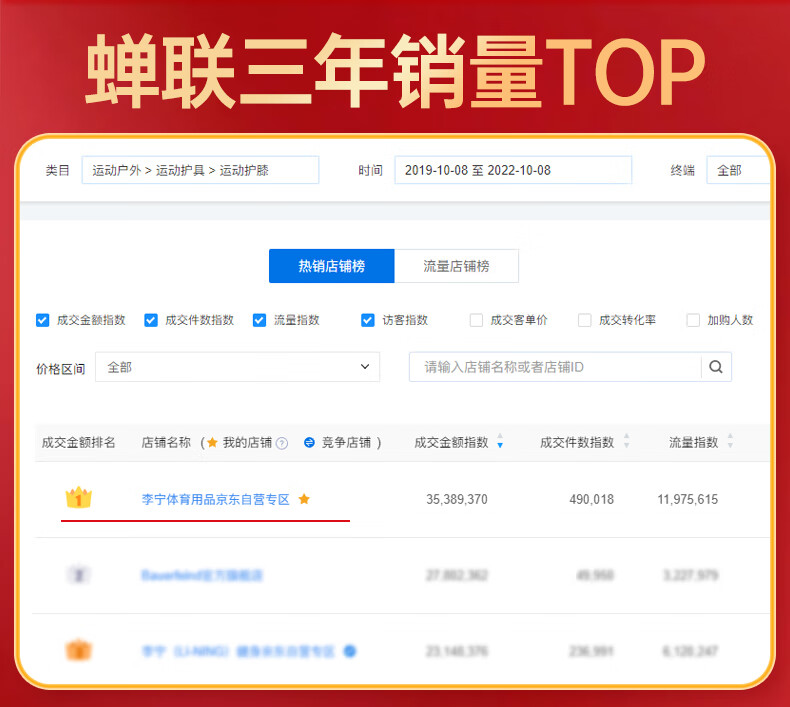Click blue competitor icon on third shop row
790x707 pixels.
[350, 652]
